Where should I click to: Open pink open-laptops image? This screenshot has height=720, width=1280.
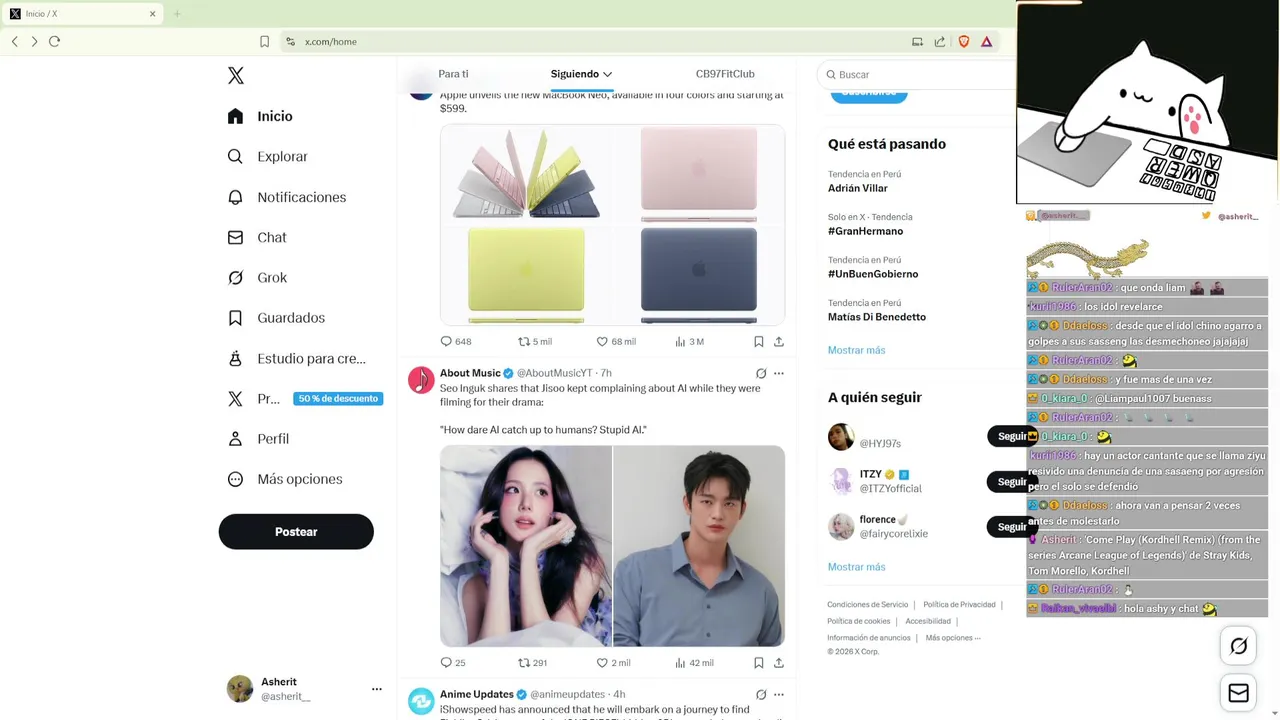point(526,174)
